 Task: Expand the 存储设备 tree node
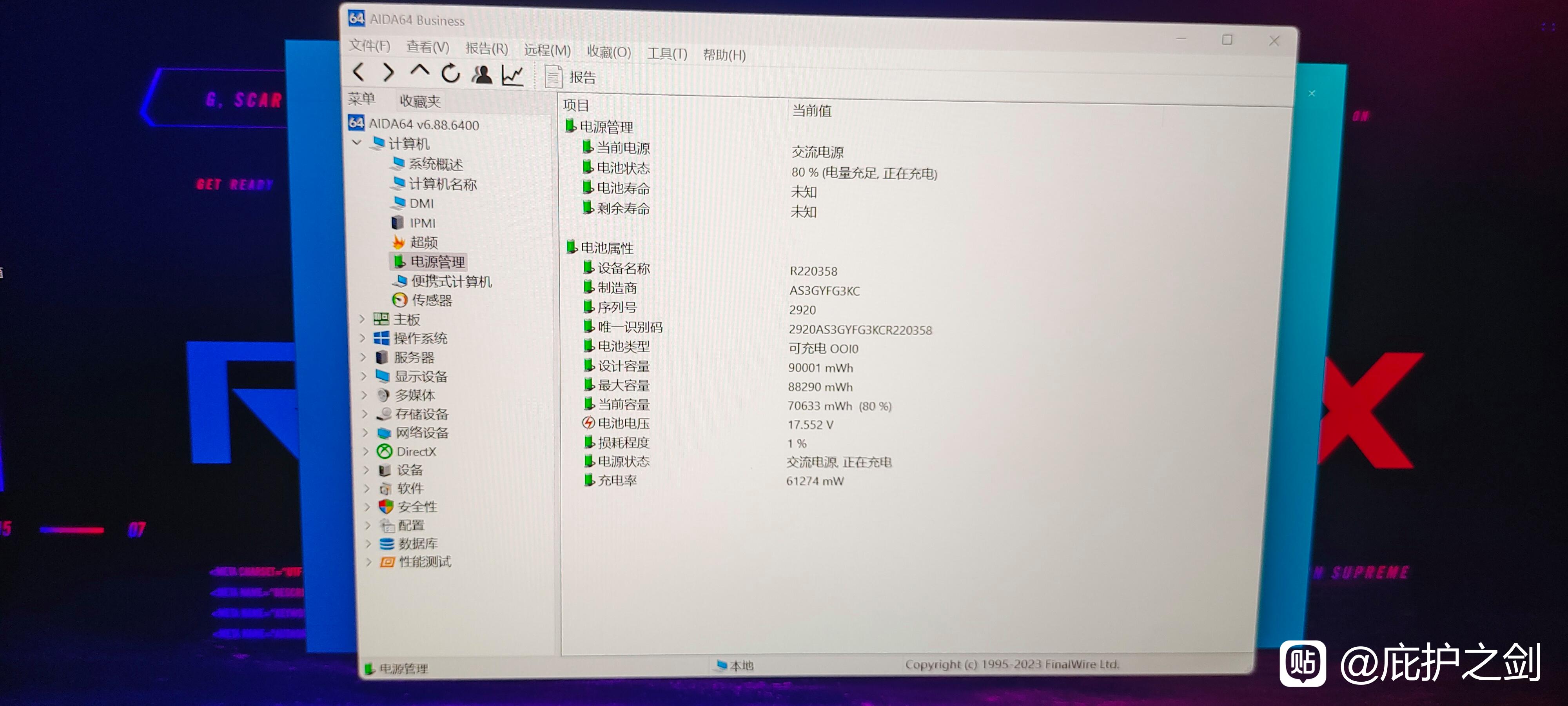(365, 414)
